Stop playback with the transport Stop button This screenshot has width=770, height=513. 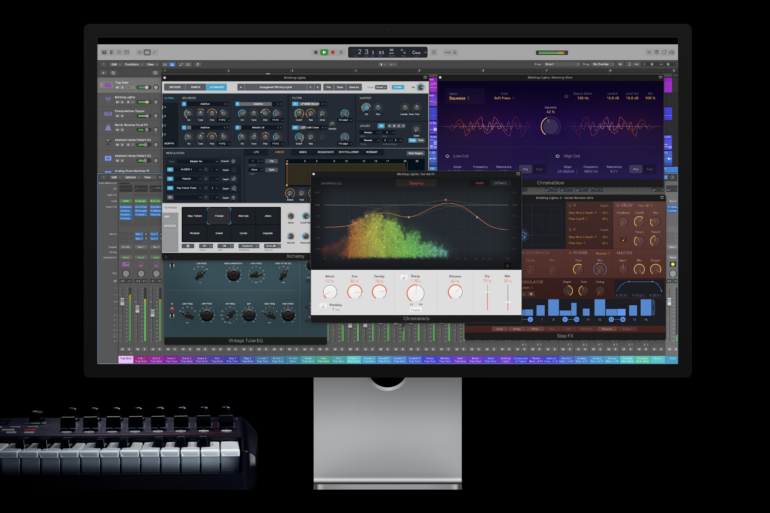click(315, 52)
